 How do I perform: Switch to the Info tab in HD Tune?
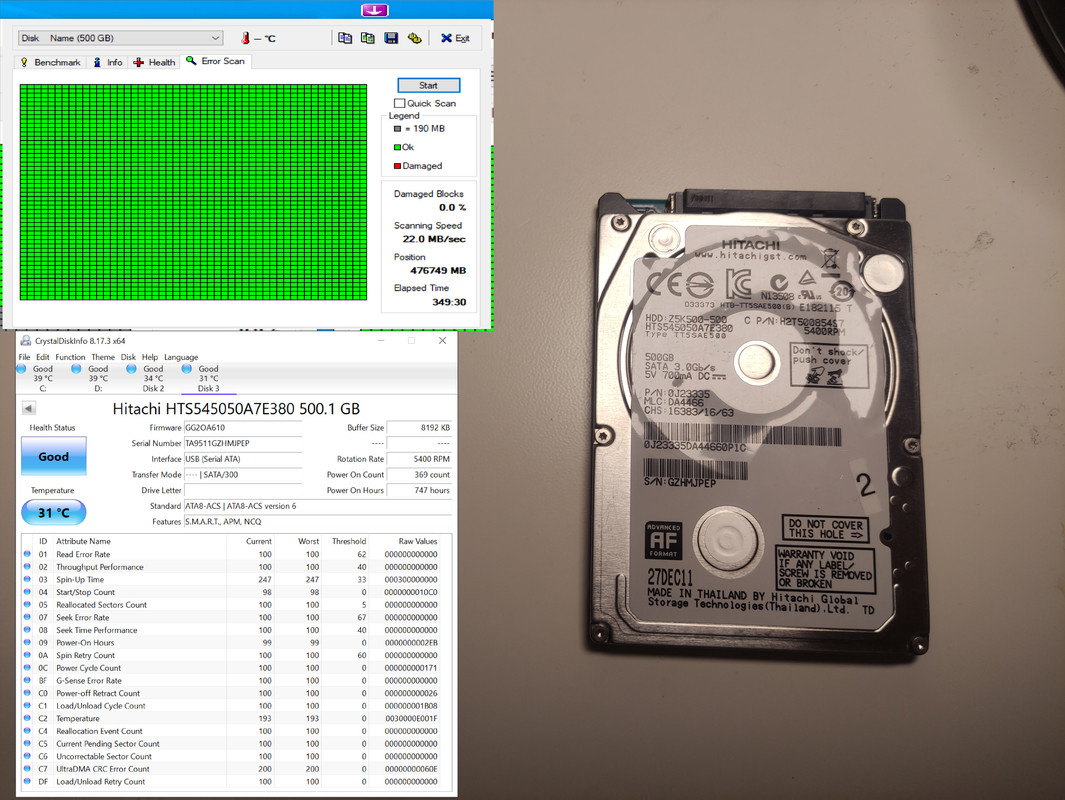[x=108, y=62]
